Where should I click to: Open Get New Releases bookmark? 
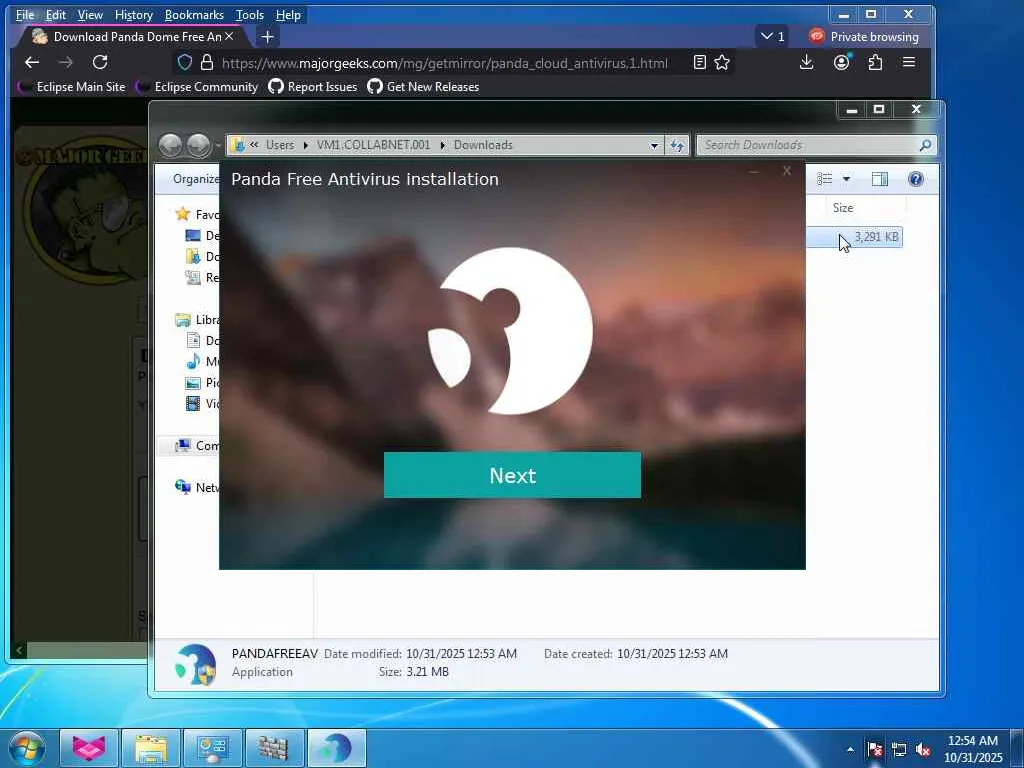click(423, 86)
